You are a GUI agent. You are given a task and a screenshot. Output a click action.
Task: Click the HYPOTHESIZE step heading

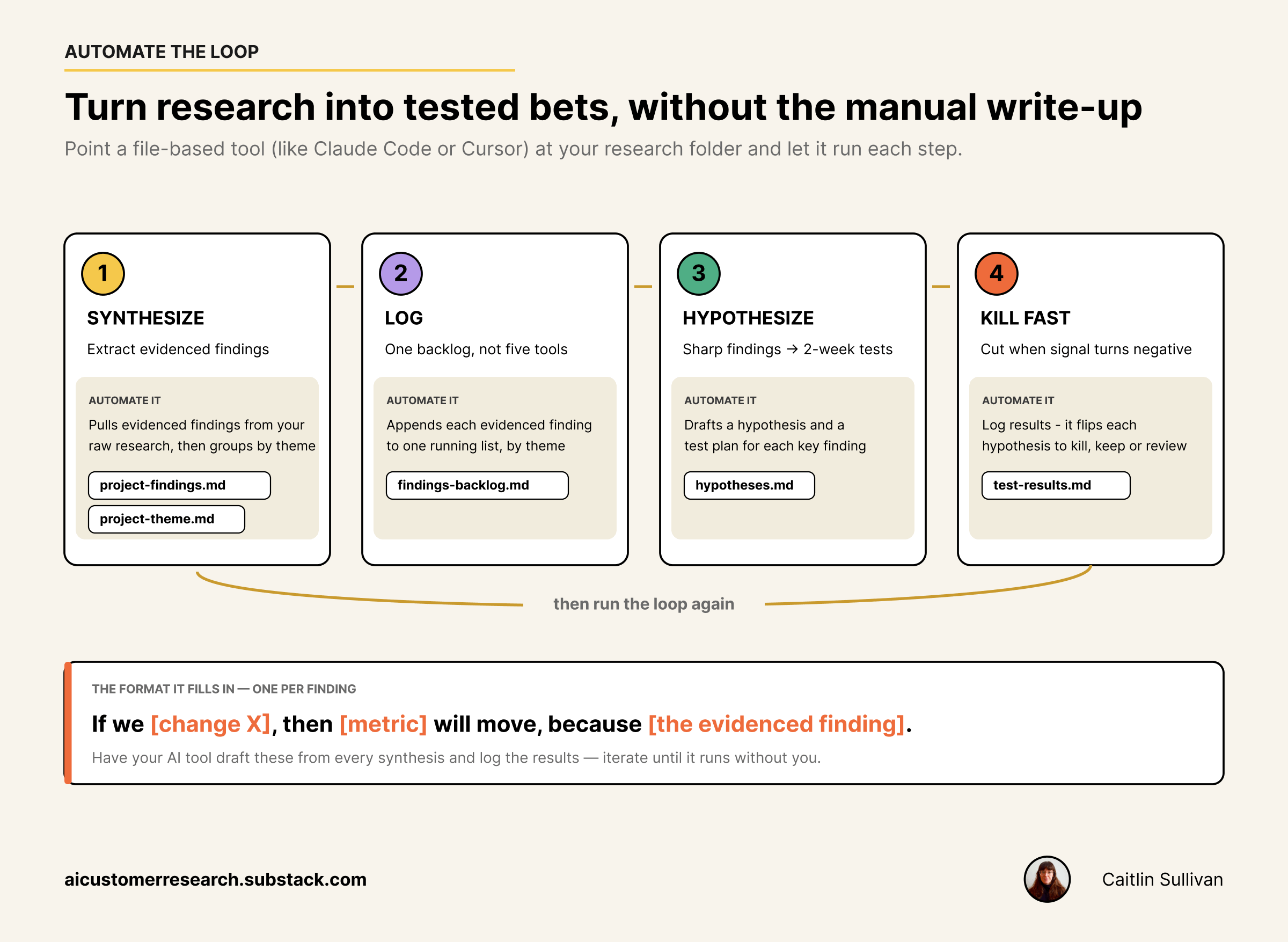748,318
